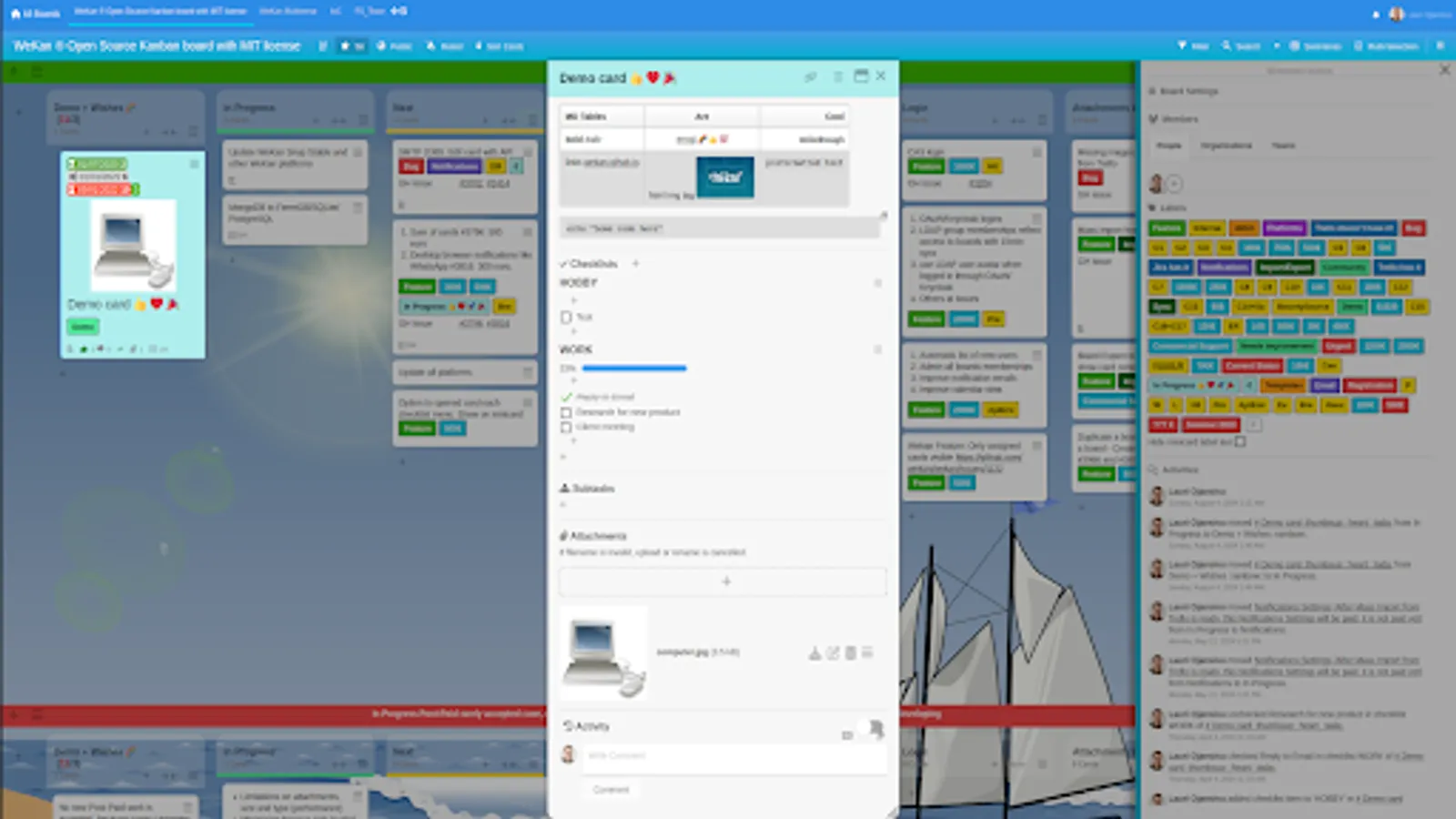Select the People tab in sidebar
Screen dimensions: 1456x819
click(x=1168, y=146)
